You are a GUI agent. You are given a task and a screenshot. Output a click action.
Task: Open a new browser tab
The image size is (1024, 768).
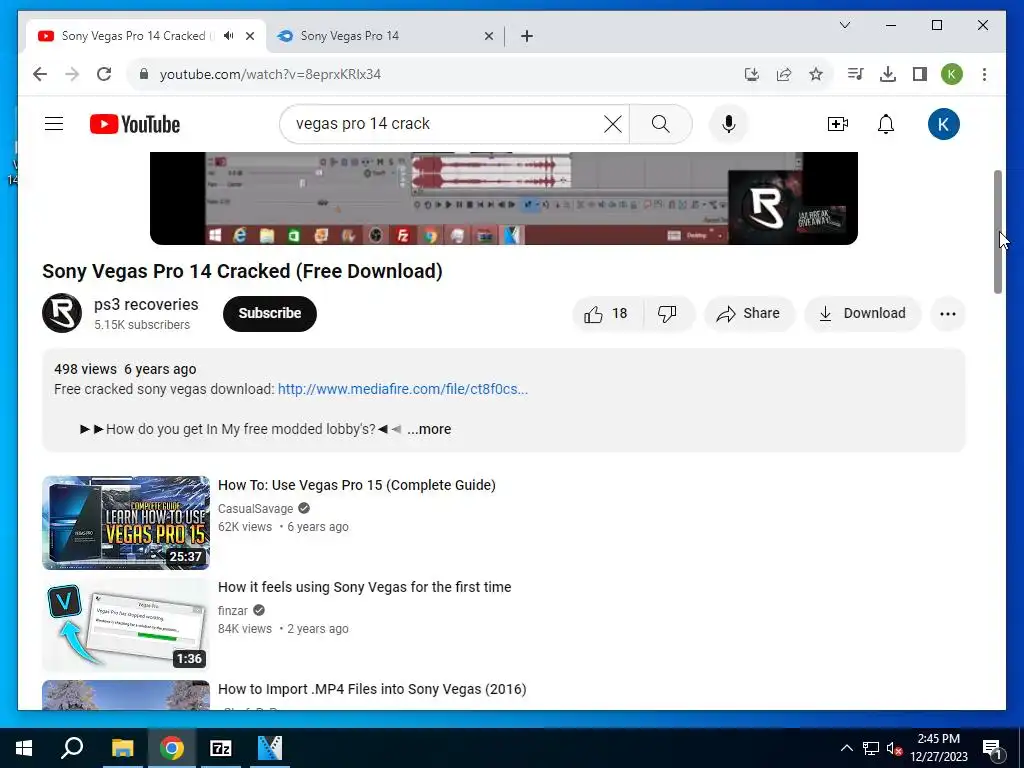click(527, 36)
